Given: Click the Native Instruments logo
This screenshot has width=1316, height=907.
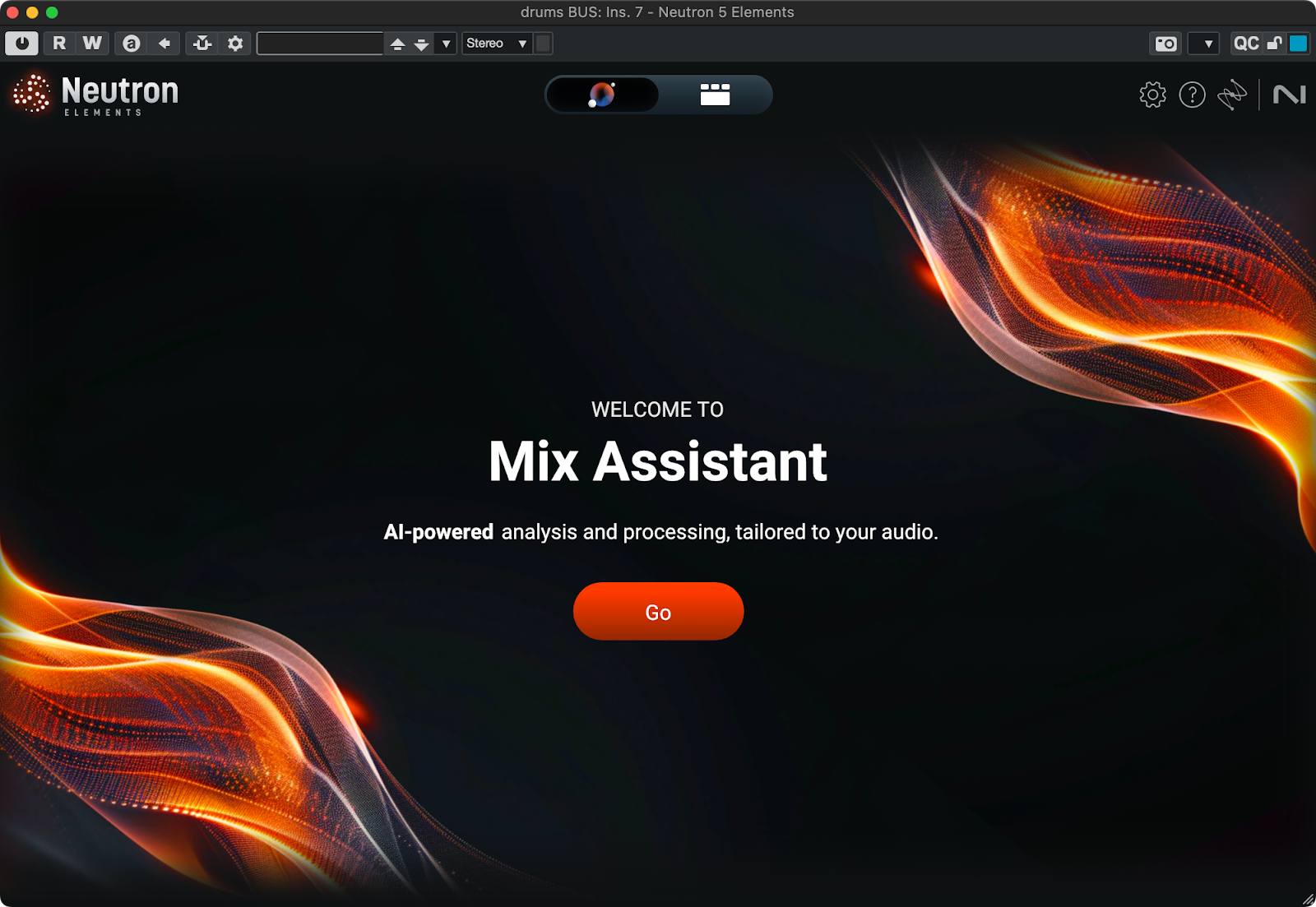Looking at the screenshot, I should click(1289, 95).
